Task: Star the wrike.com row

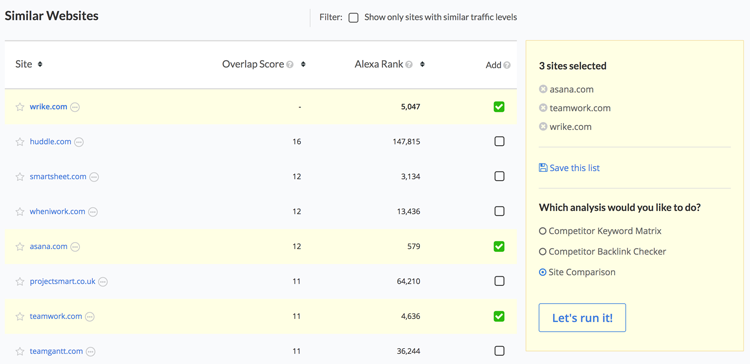Action: click(x=20, y=107)
